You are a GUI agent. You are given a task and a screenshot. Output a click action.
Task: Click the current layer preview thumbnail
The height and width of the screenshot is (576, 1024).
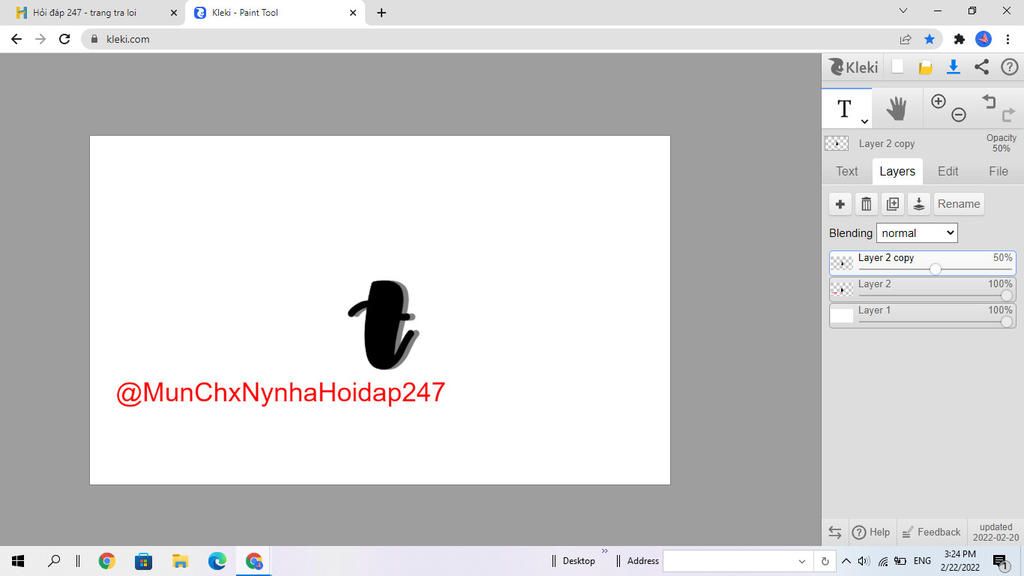(837, 143)
